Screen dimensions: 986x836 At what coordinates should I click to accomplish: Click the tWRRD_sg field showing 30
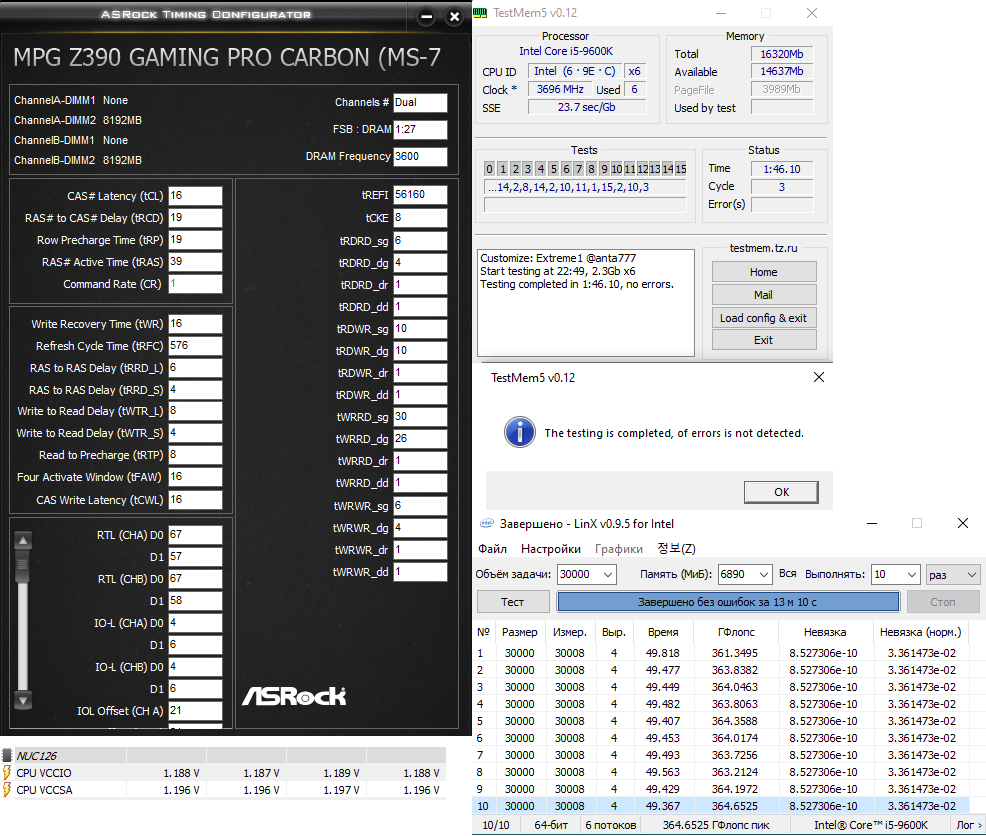tap(420, 416)
